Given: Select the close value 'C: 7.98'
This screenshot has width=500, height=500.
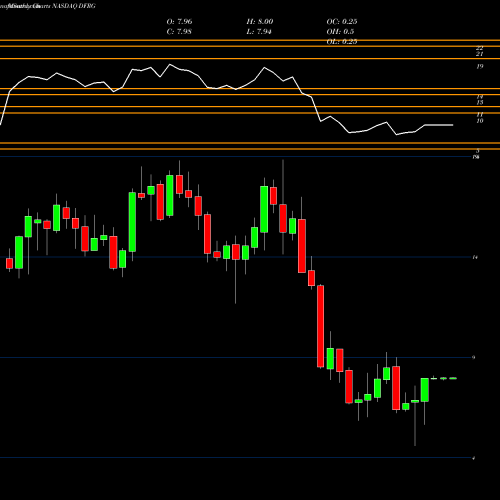Looking at the screenshot, I should [x=179, y=32].
